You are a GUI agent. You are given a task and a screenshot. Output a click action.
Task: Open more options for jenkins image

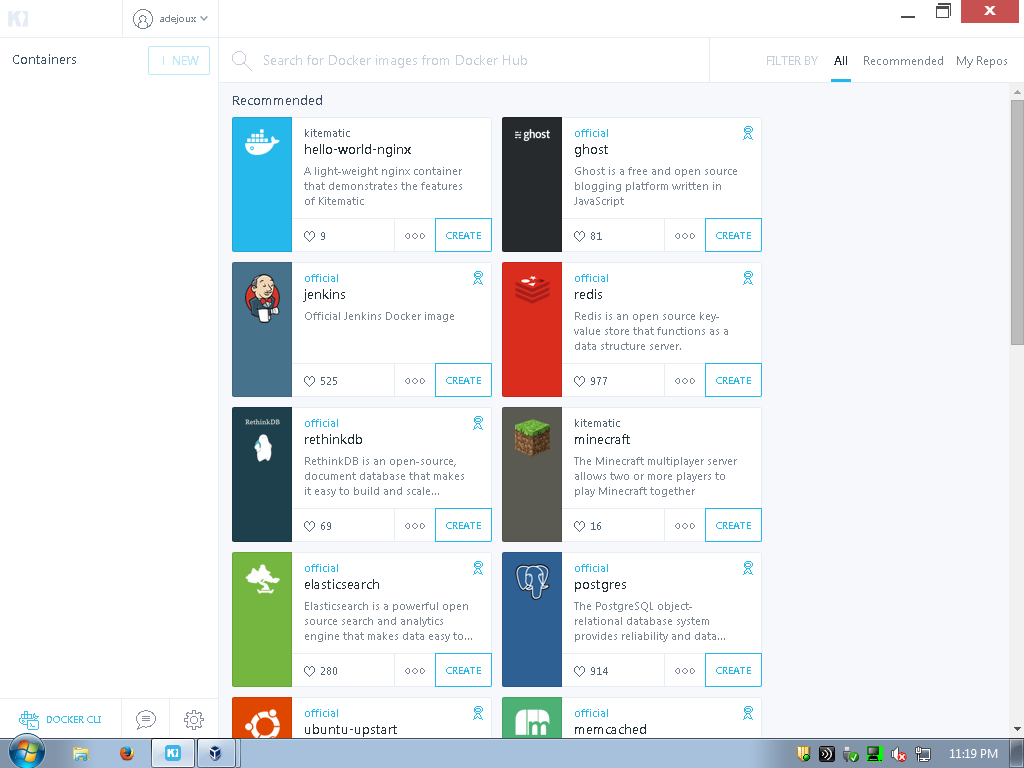(x=415, y=381)
